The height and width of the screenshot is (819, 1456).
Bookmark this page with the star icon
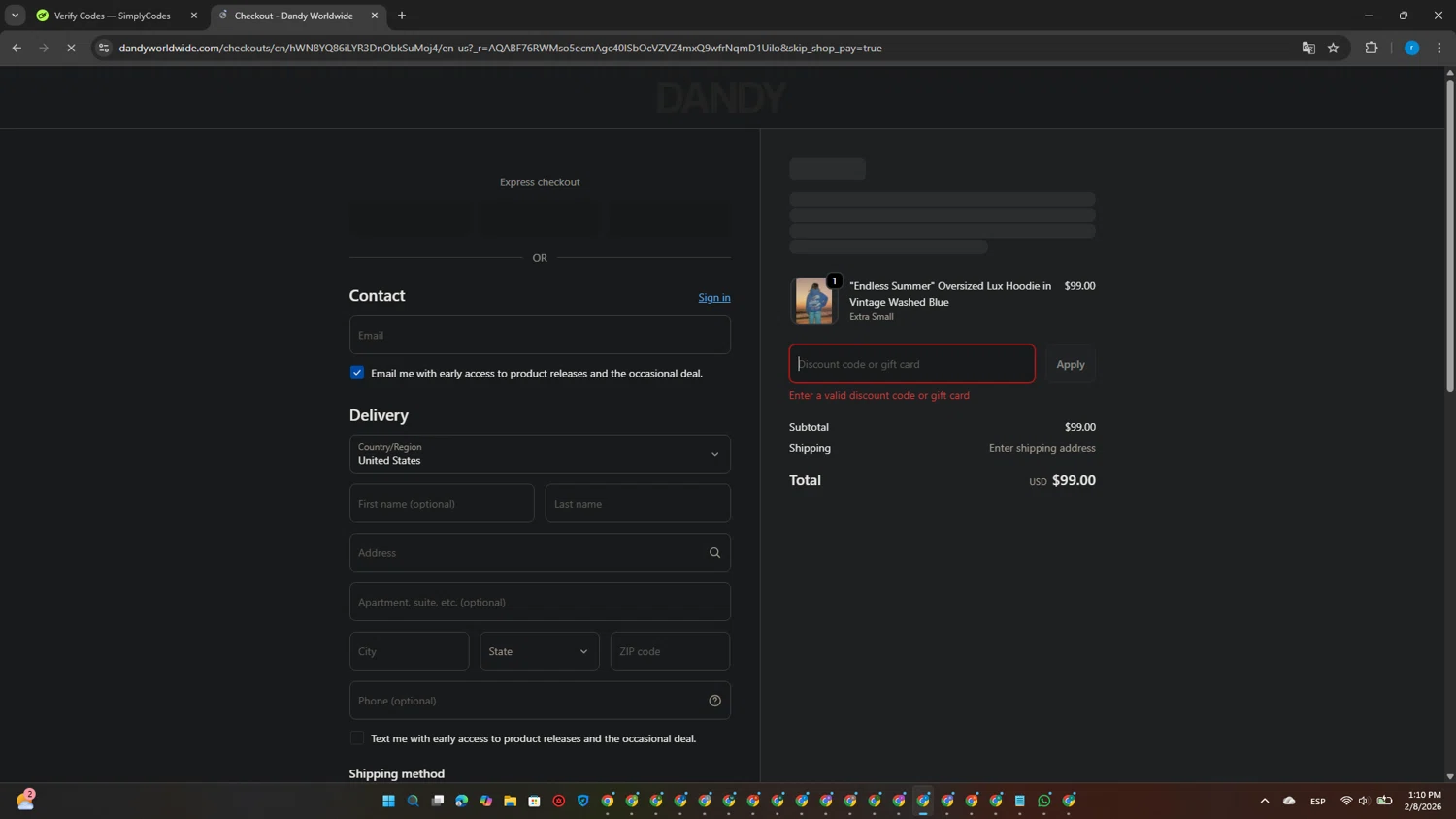(x=1333, y=48)
